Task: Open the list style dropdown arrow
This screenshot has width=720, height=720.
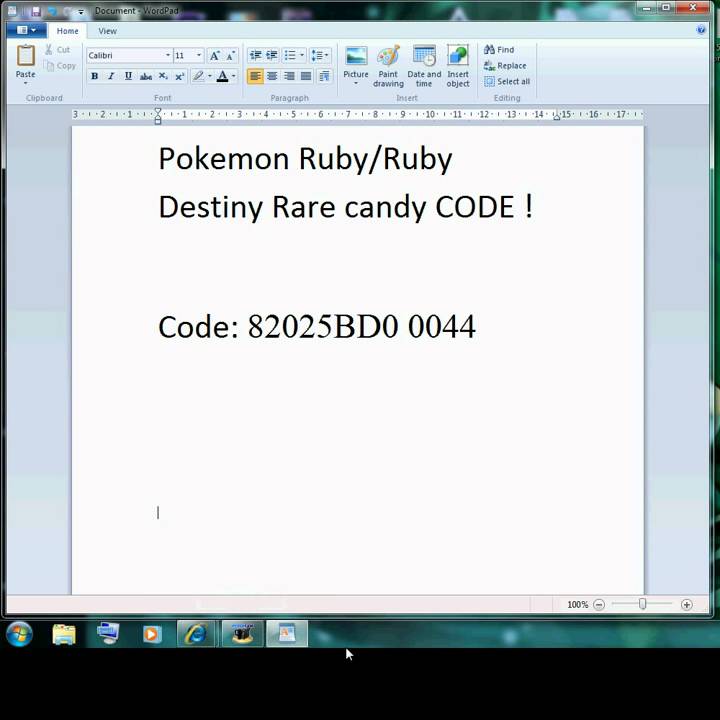Action: coord(302,56)
